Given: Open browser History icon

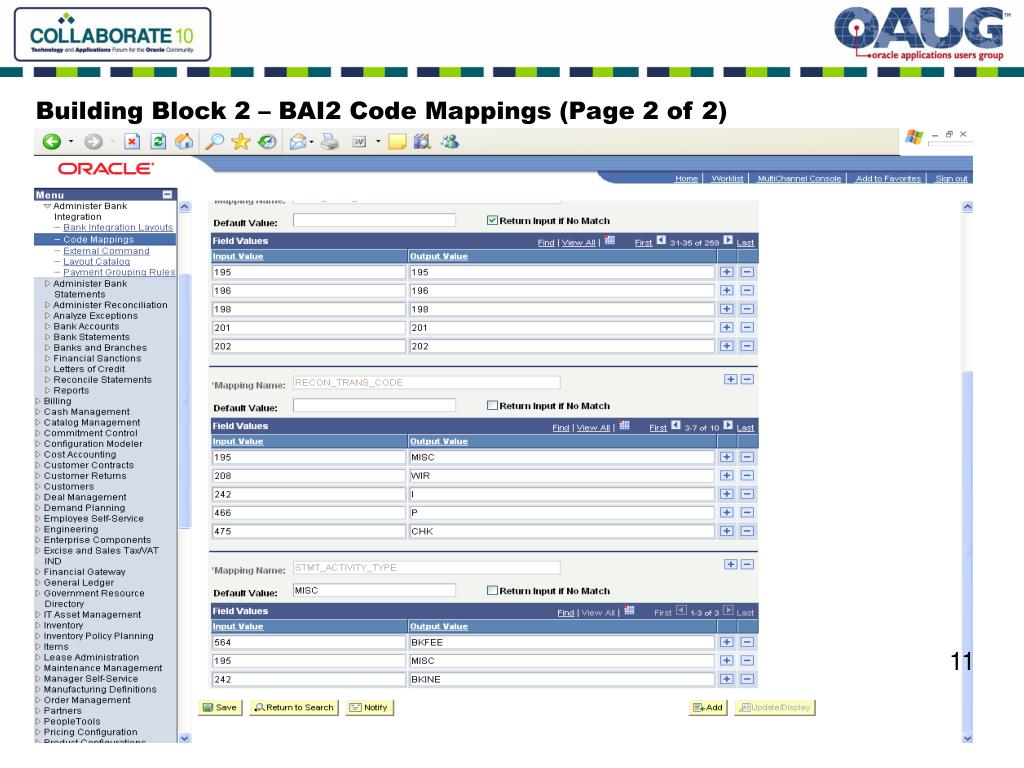Looking at the screenshot, I should [x=267, y=141].
